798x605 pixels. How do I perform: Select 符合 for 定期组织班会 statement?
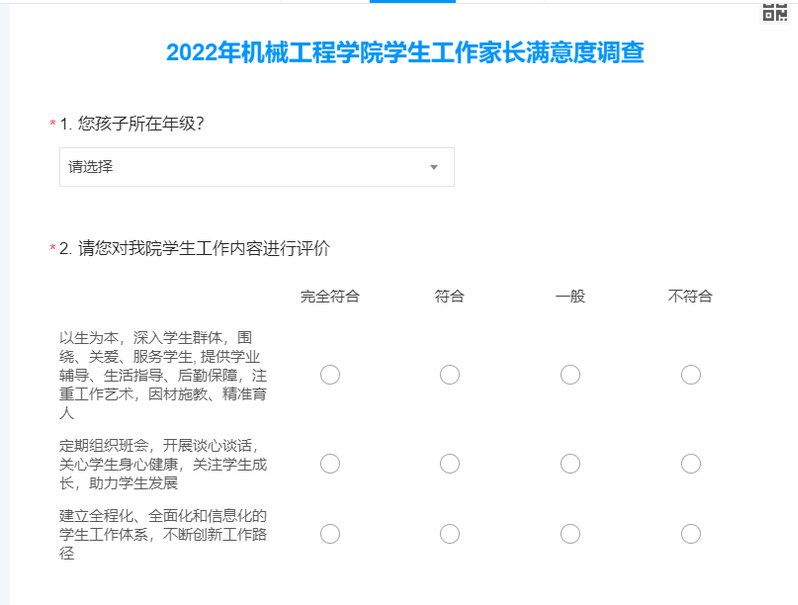click(450, 464)
